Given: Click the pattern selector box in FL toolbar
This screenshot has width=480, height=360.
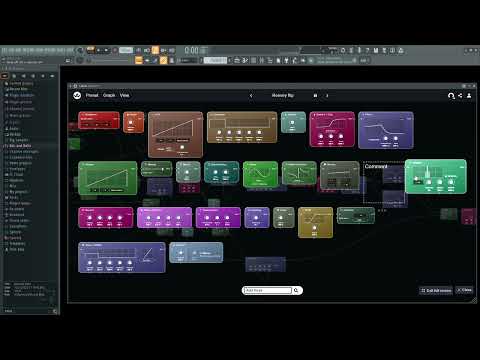Looking at the screenshot, I should pos(215,60).
